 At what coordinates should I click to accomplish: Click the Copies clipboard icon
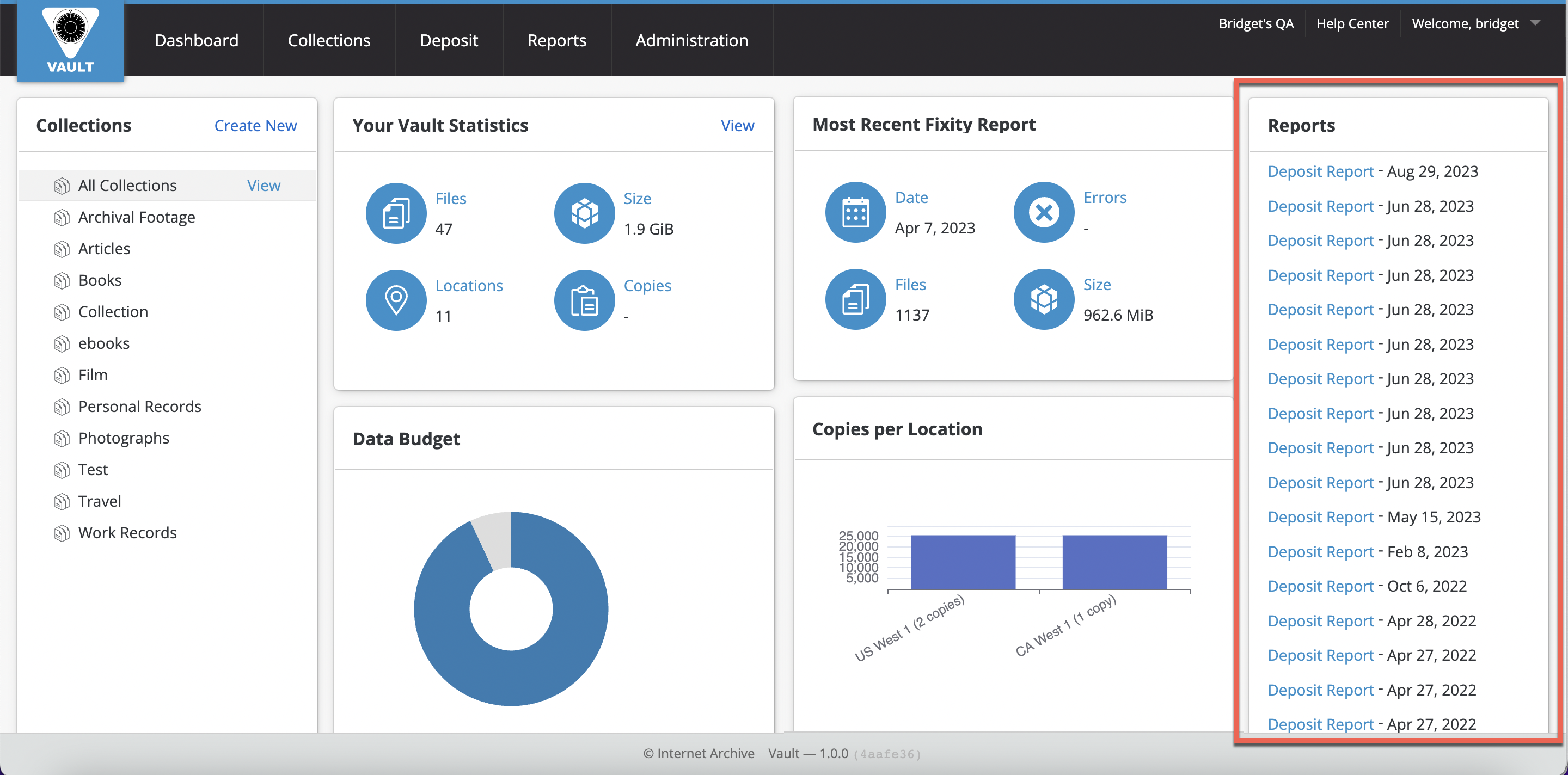tap(584, 300)
